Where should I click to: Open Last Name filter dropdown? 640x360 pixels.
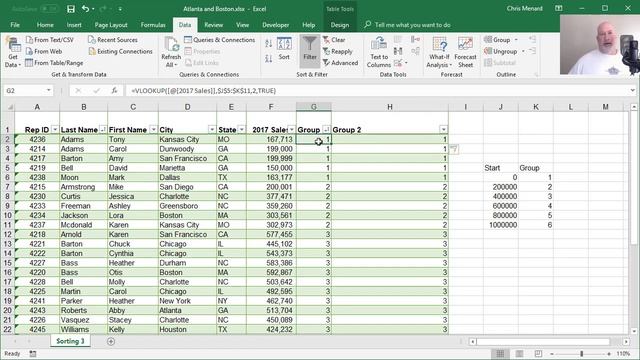(103, 130)
